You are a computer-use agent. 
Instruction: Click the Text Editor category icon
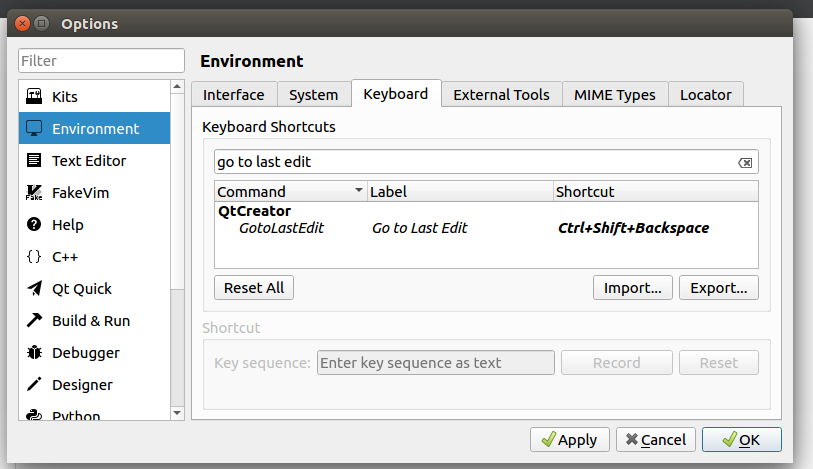pos(34,161)
